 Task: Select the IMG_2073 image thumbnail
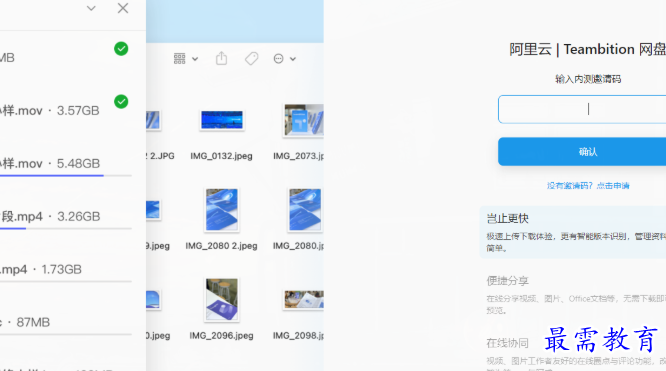(304, 120)
